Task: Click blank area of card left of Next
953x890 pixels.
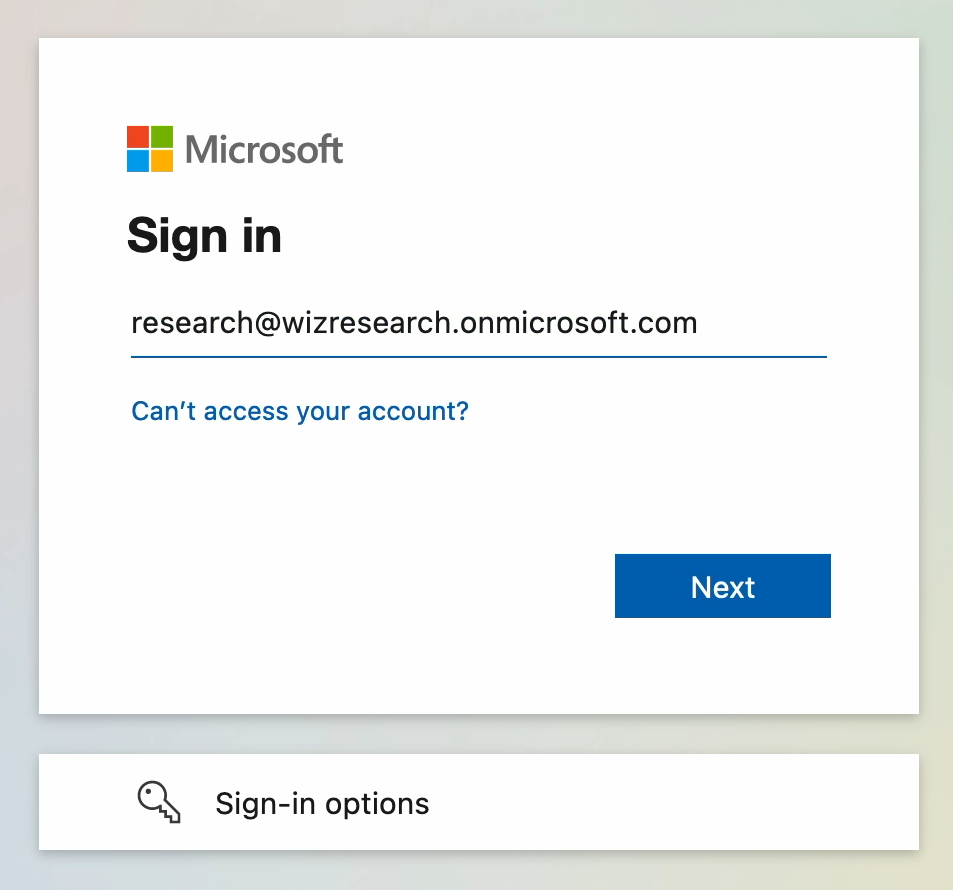Action: point(365,586)
